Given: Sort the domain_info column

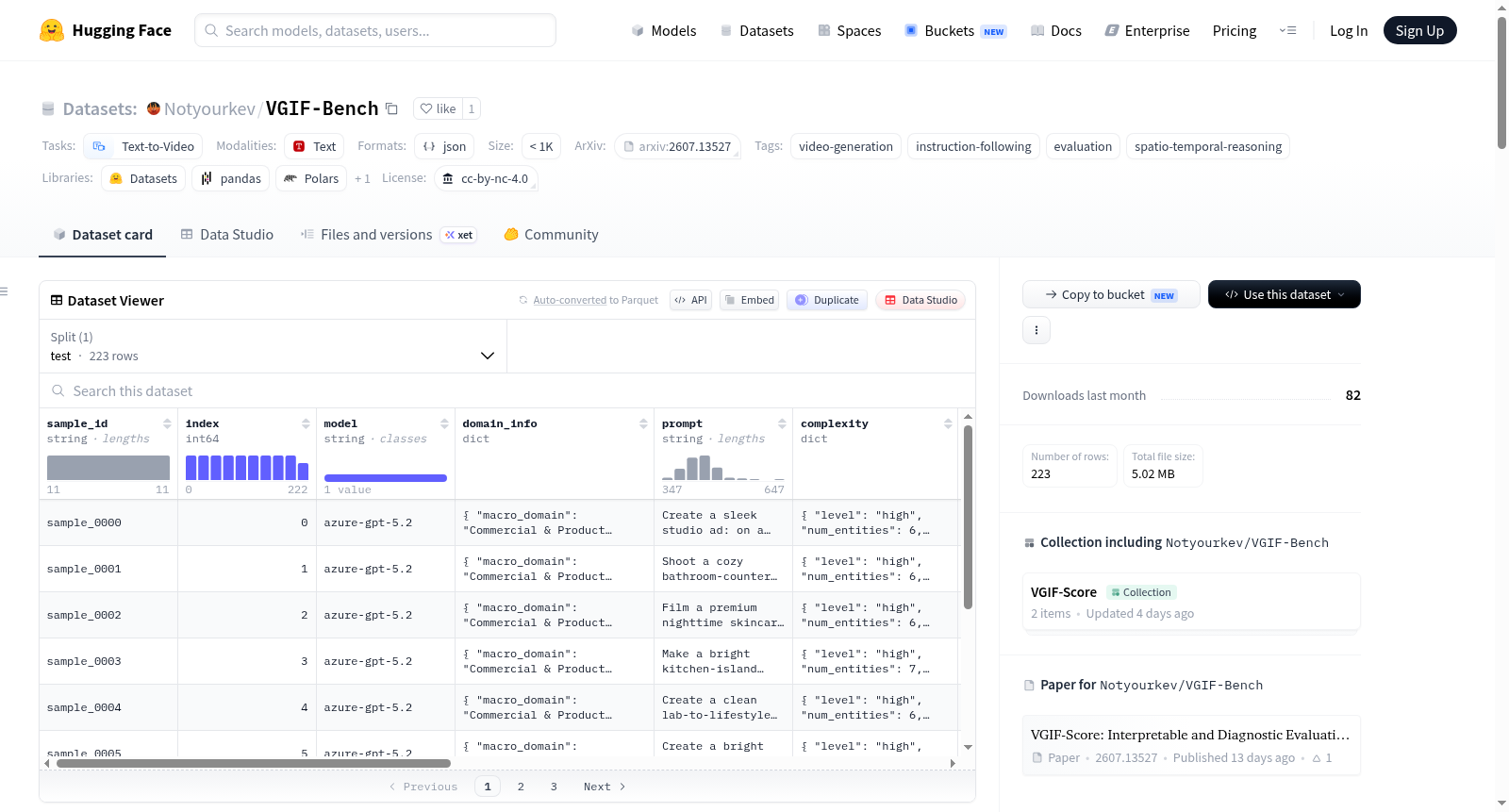Looking at the screenshot, I should pyautogui.click(x=643, y=423).
